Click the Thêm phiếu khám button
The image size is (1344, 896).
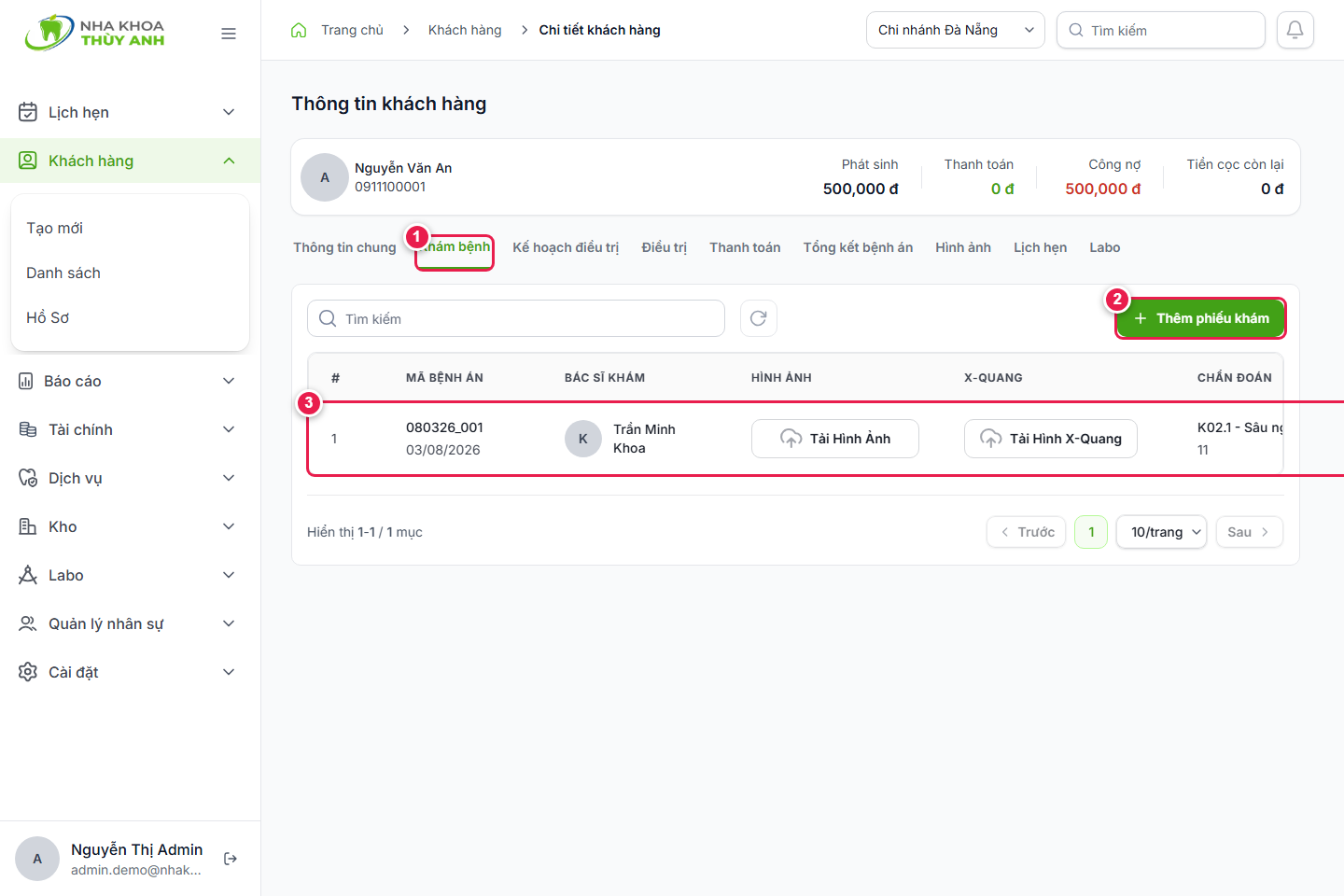[x=1201, y=318]
